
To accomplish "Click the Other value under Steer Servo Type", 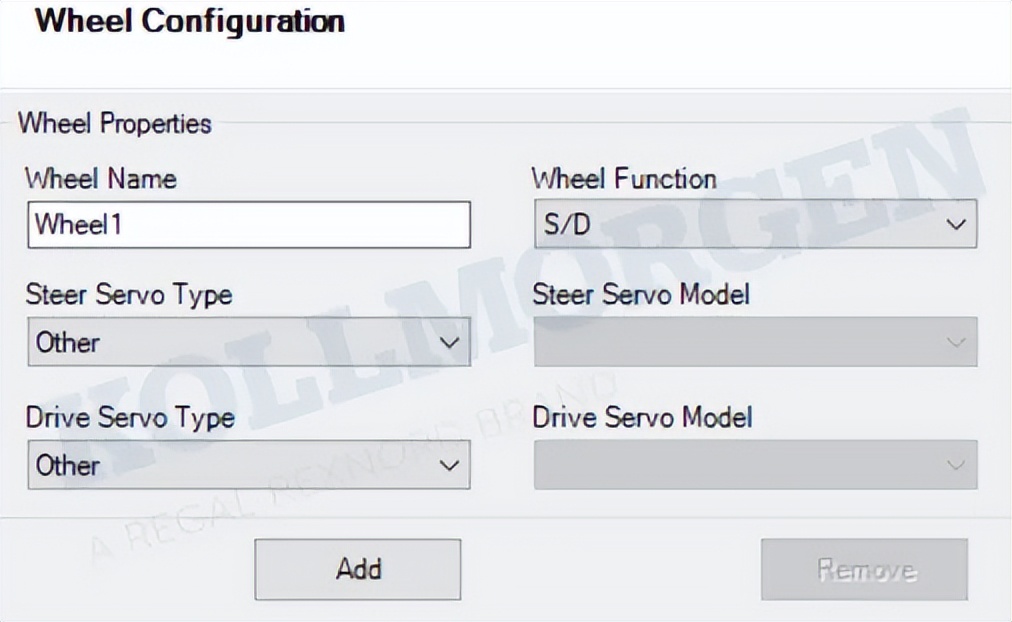I will [x=68, y=342].
